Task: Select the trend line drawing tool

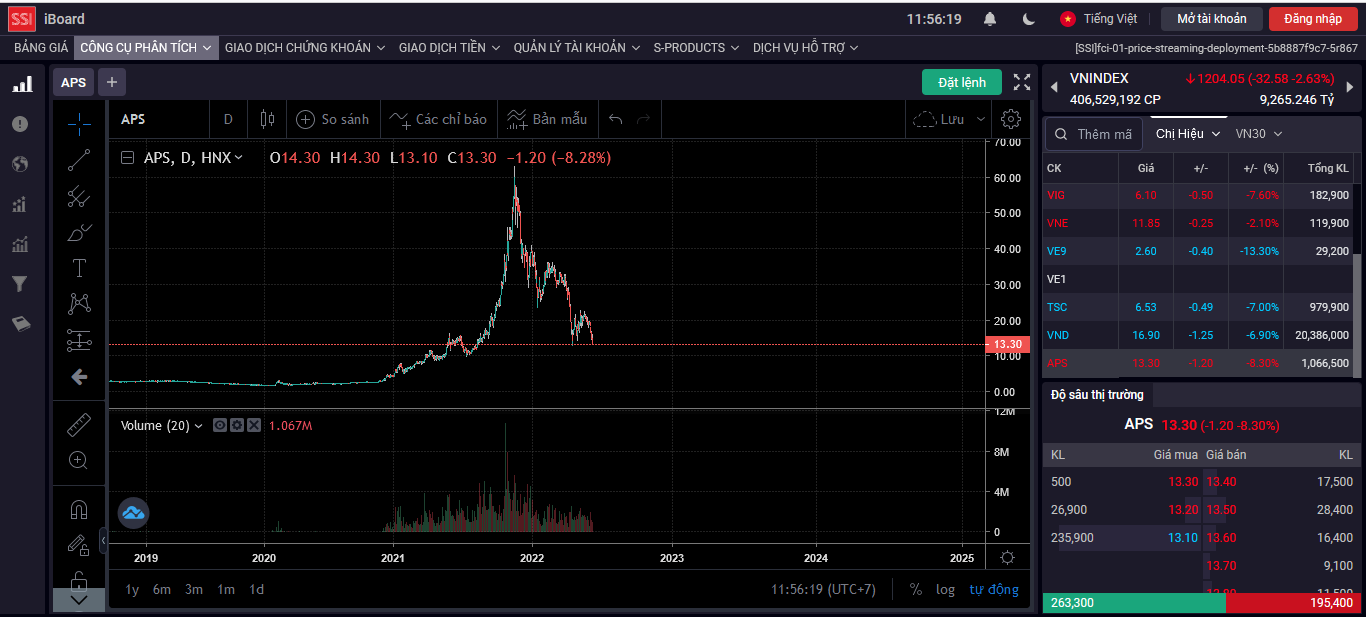Action: 79,160
